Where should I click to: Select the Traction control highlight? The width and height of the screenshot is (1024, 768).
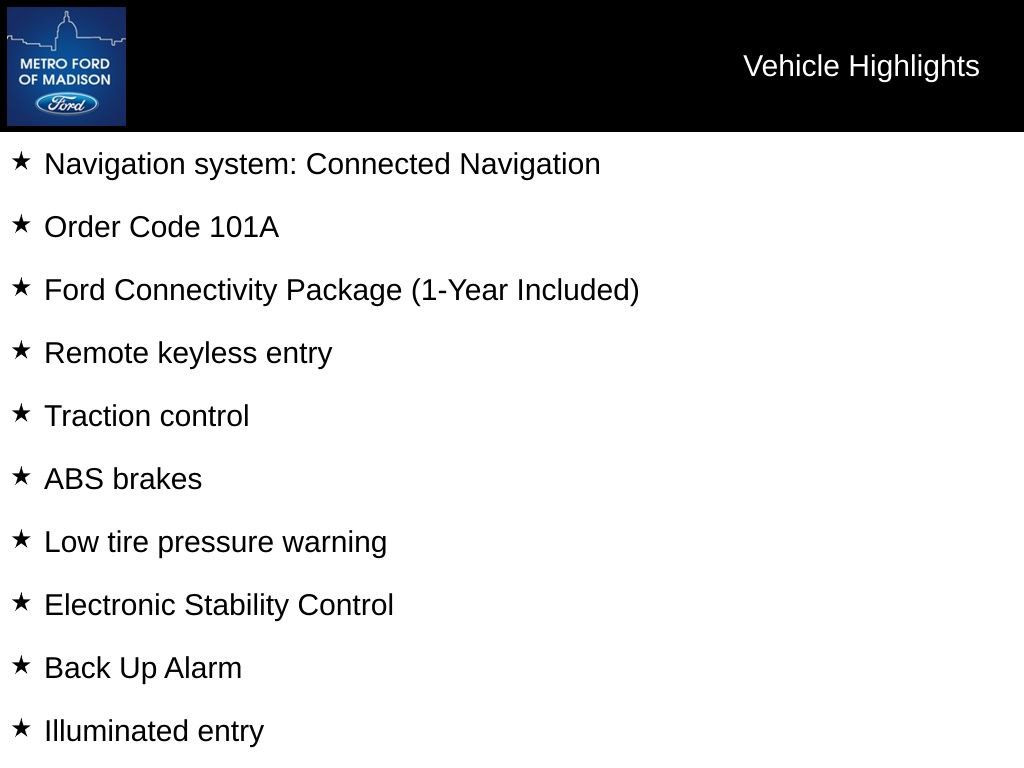146,416
